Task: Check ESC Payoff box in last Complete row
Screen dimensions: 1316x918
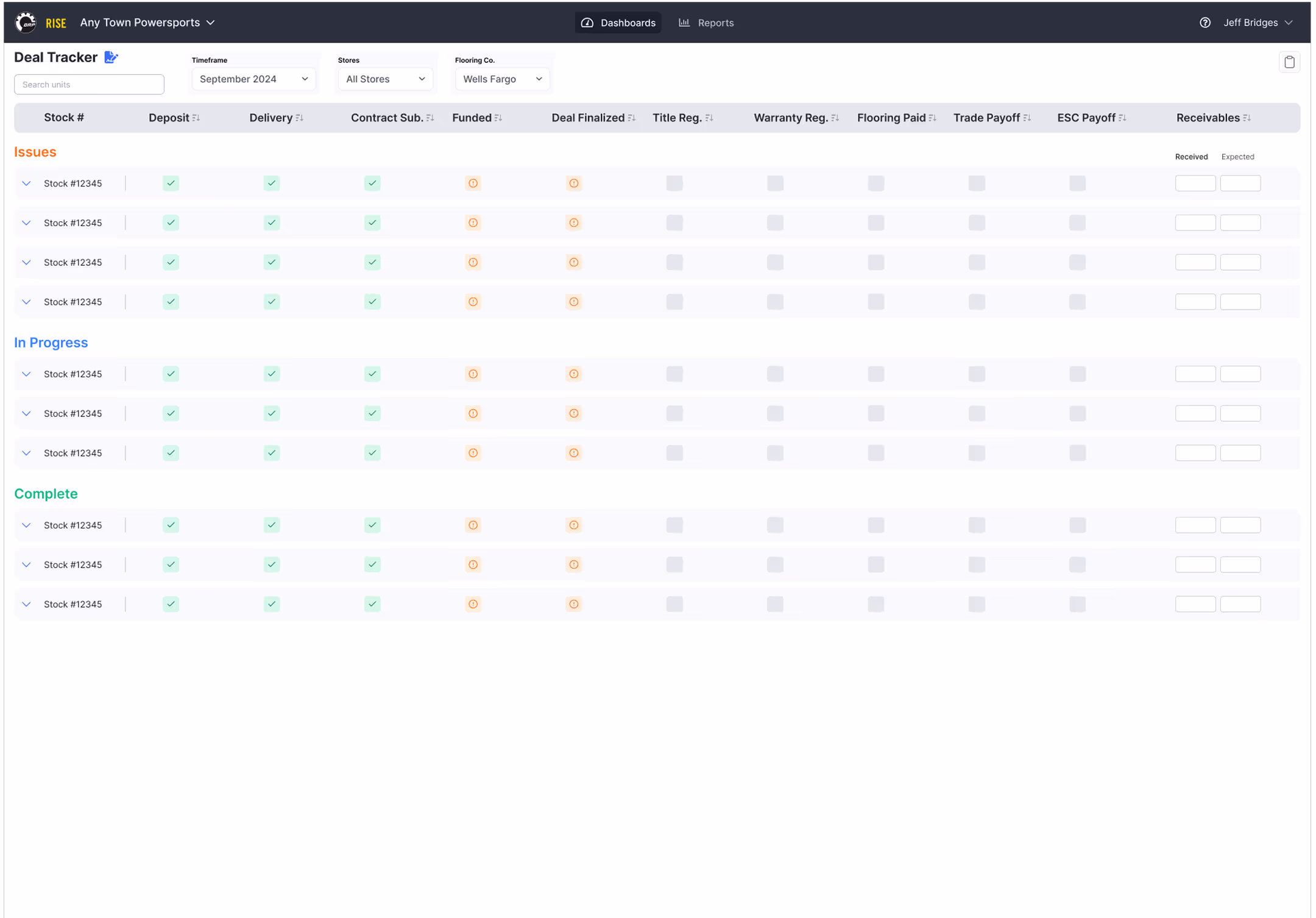Action: click(x=1078, y=604)
